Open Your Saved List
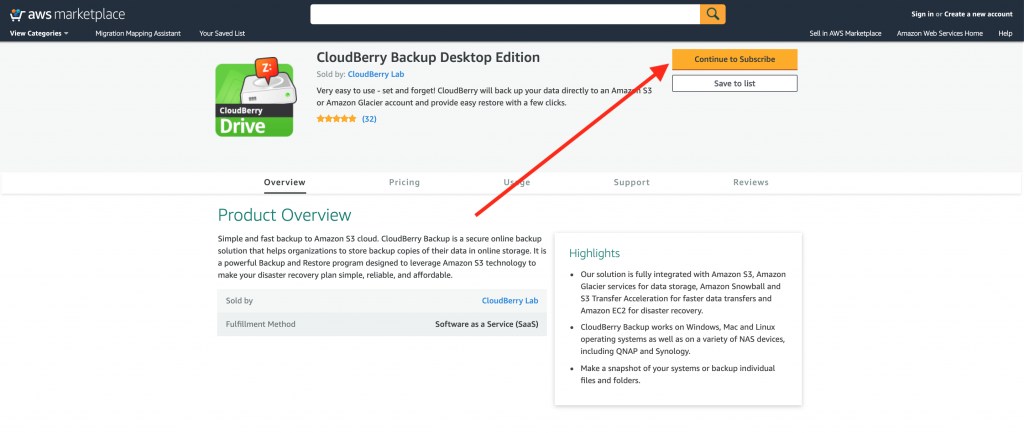Screen dimensions: 1024x433 click(222, 33)
